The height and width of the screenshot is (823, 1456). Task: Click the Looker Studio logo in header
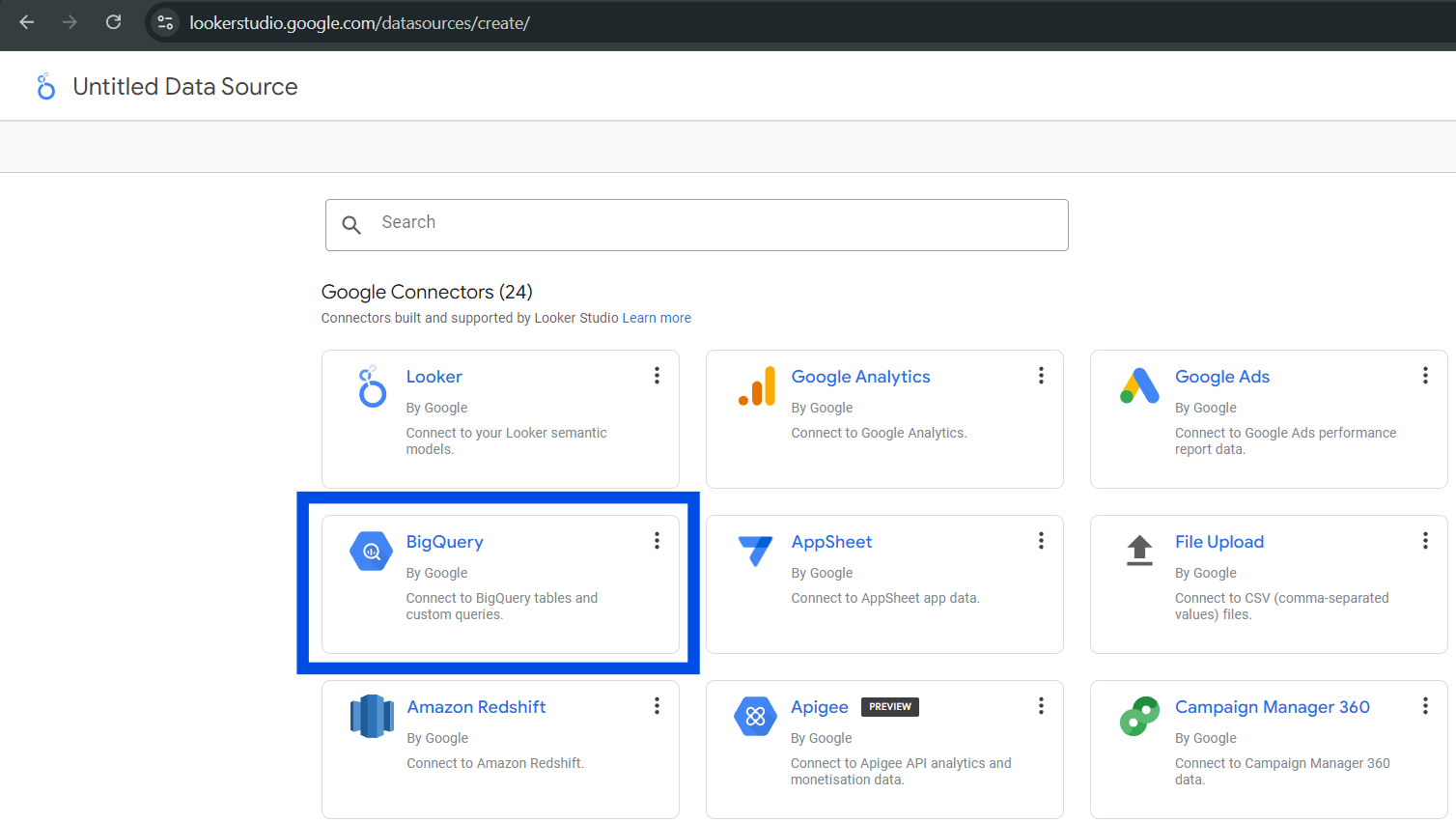point(45,87)
